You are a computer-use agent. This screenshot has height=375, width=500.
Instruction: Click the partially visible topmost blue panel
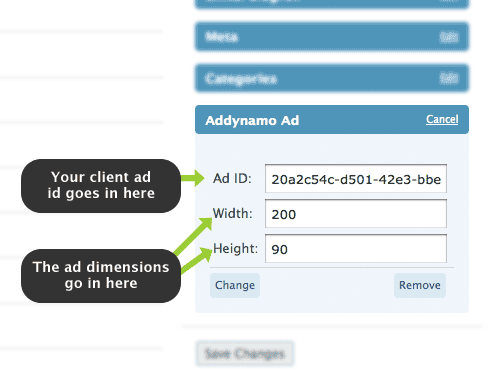click(332, 3)
